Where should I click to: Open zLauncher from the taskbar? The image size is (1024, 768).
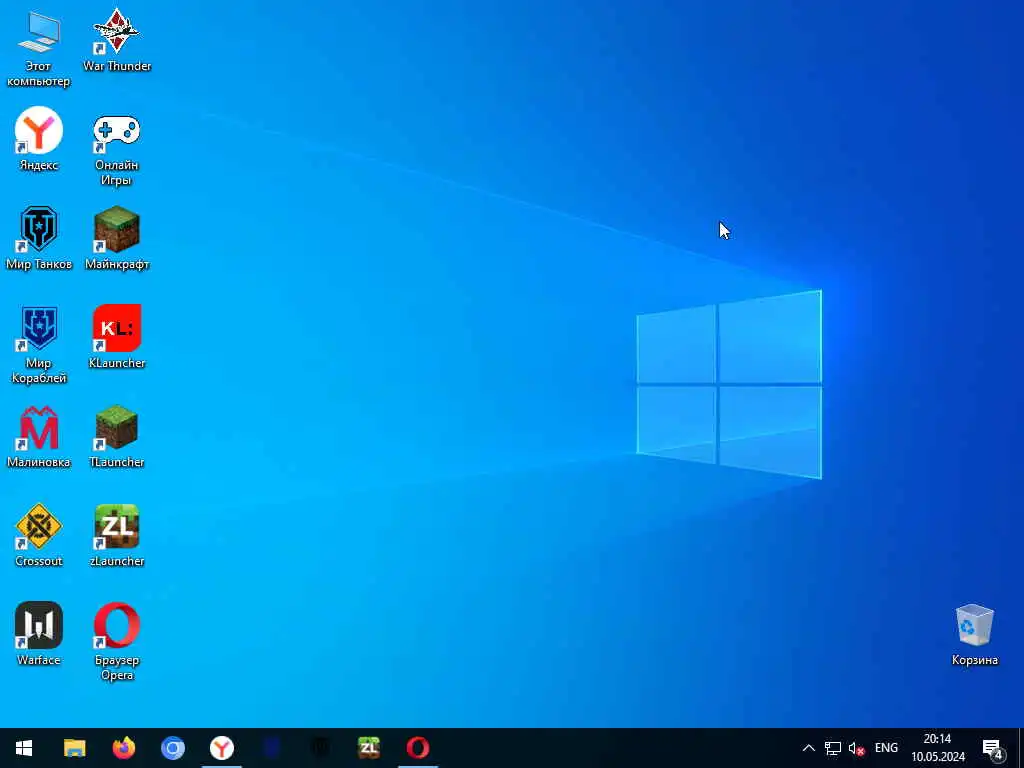(369, 748)
